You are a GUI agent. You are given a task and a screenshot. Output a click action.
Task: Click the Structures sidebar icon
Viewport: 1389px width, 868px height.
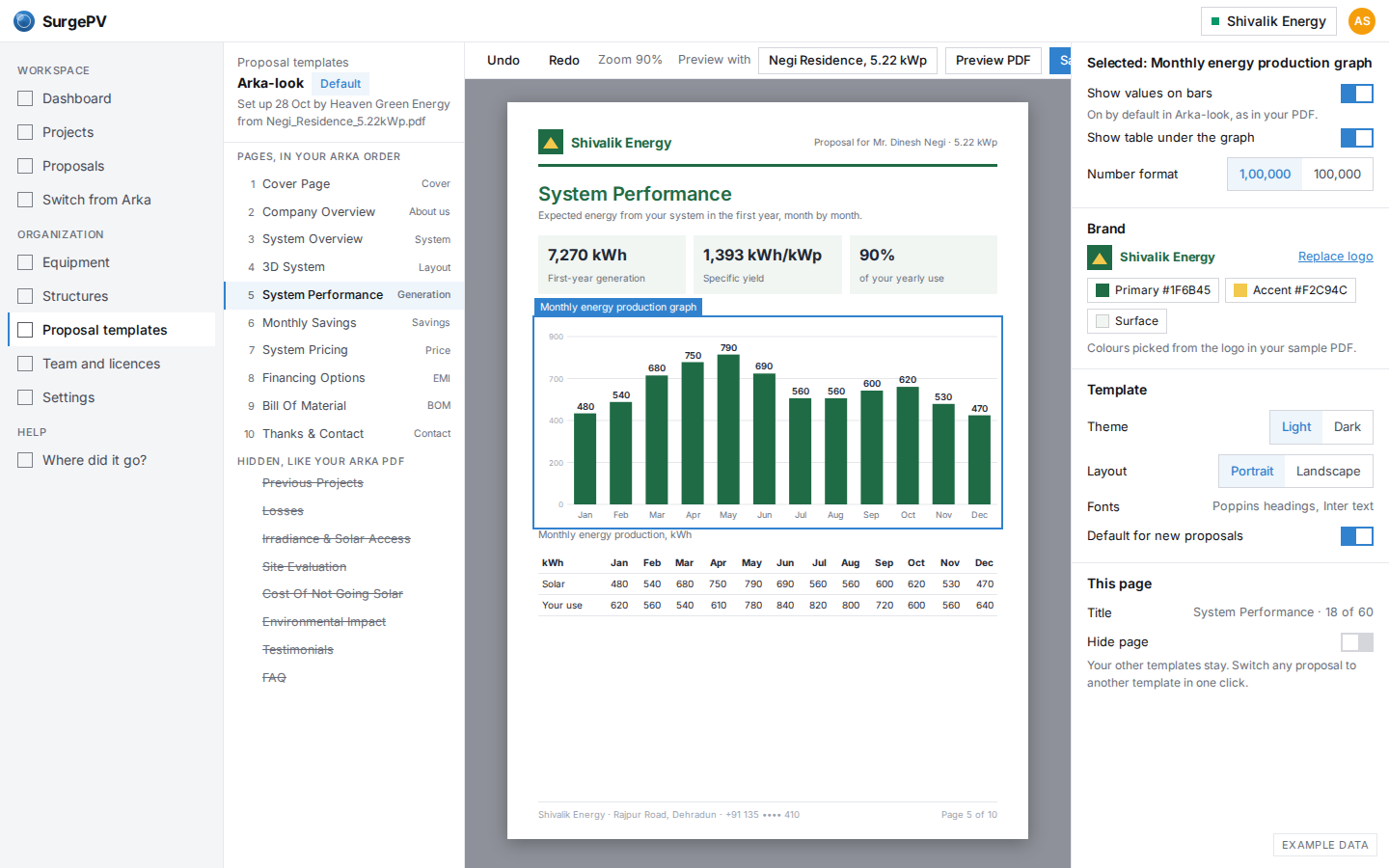click(x=25, y=296)
